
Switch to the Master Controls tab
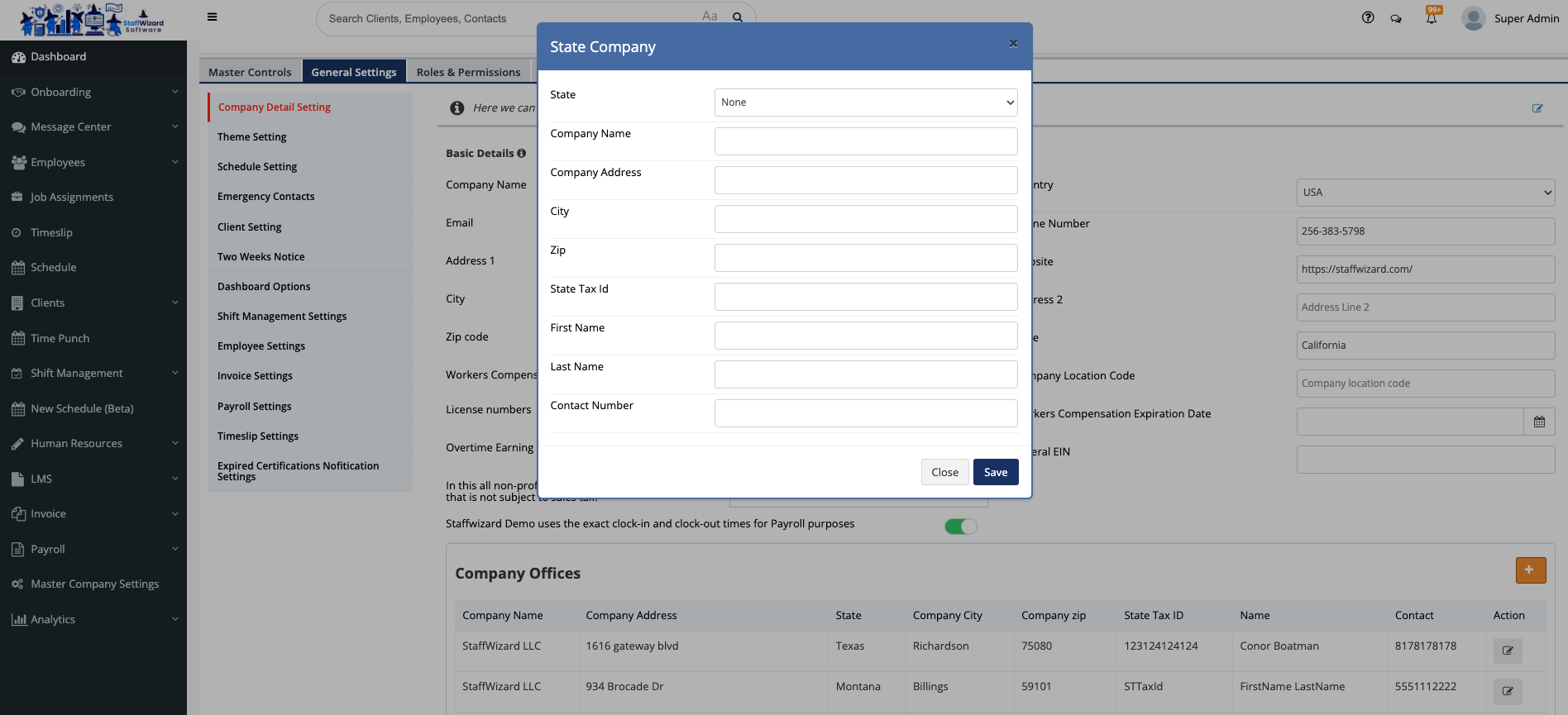(250, 72)
